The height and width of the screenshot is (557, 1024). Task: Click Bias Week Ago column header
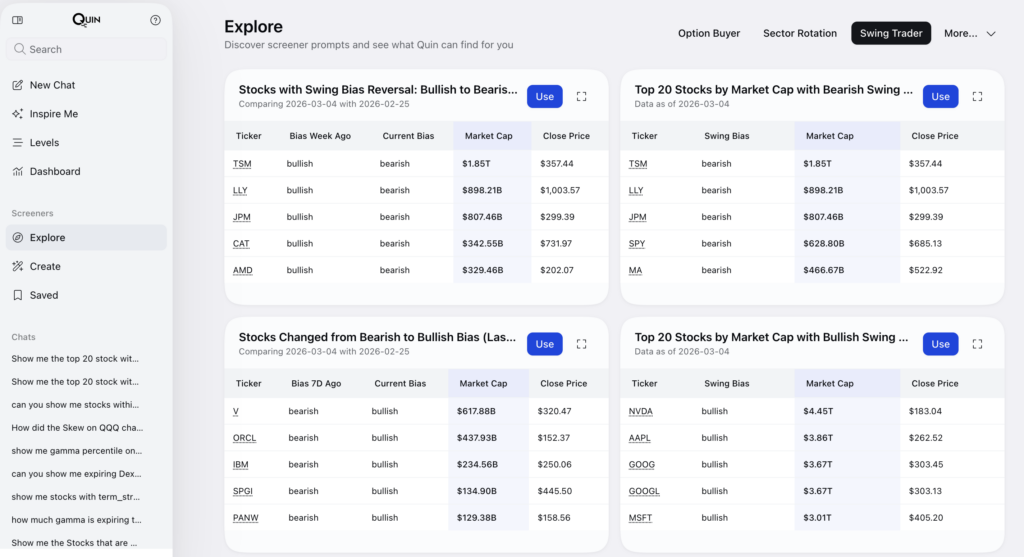320,136
